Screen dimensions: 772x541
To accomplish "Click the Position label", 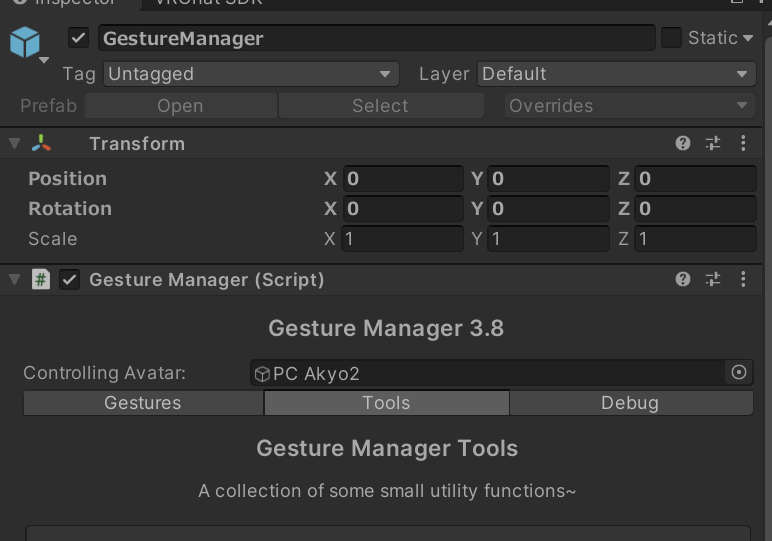I will tap(67, 178).
